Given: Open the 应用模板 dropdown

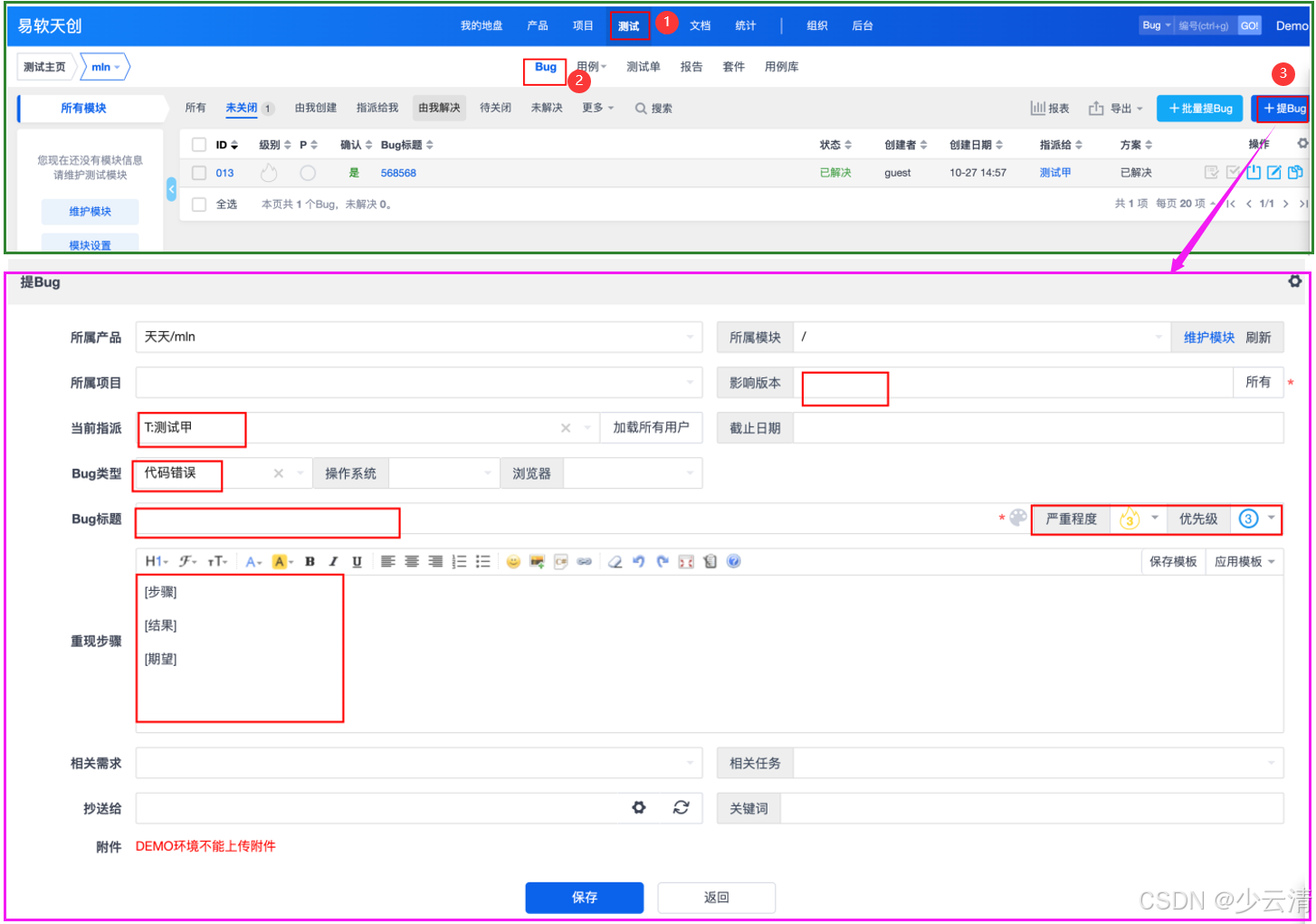Looking at the screenshot, I should click(x=1244, y=562).
